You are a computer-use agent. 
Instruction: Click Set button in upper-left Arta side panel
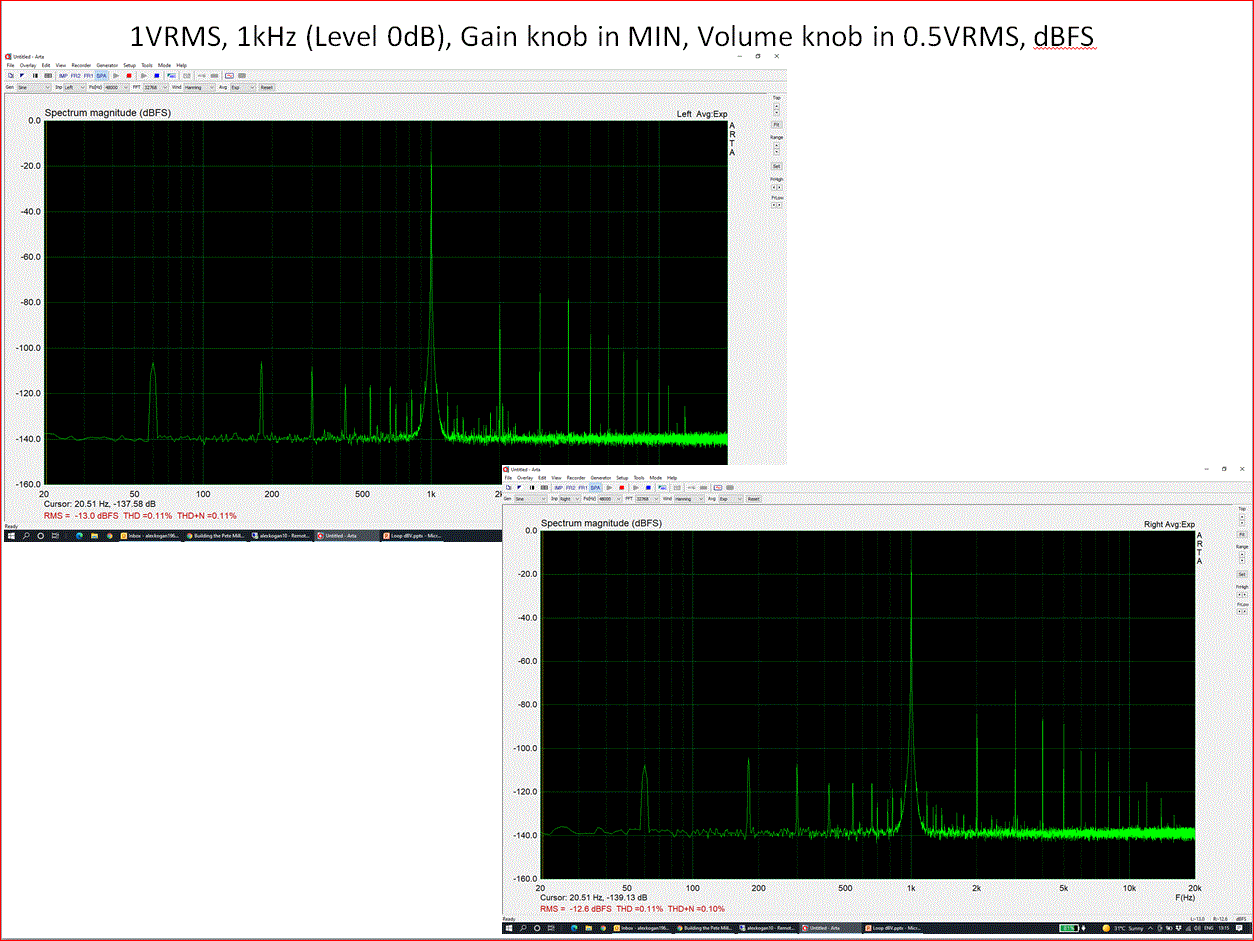tap(776, 166)
